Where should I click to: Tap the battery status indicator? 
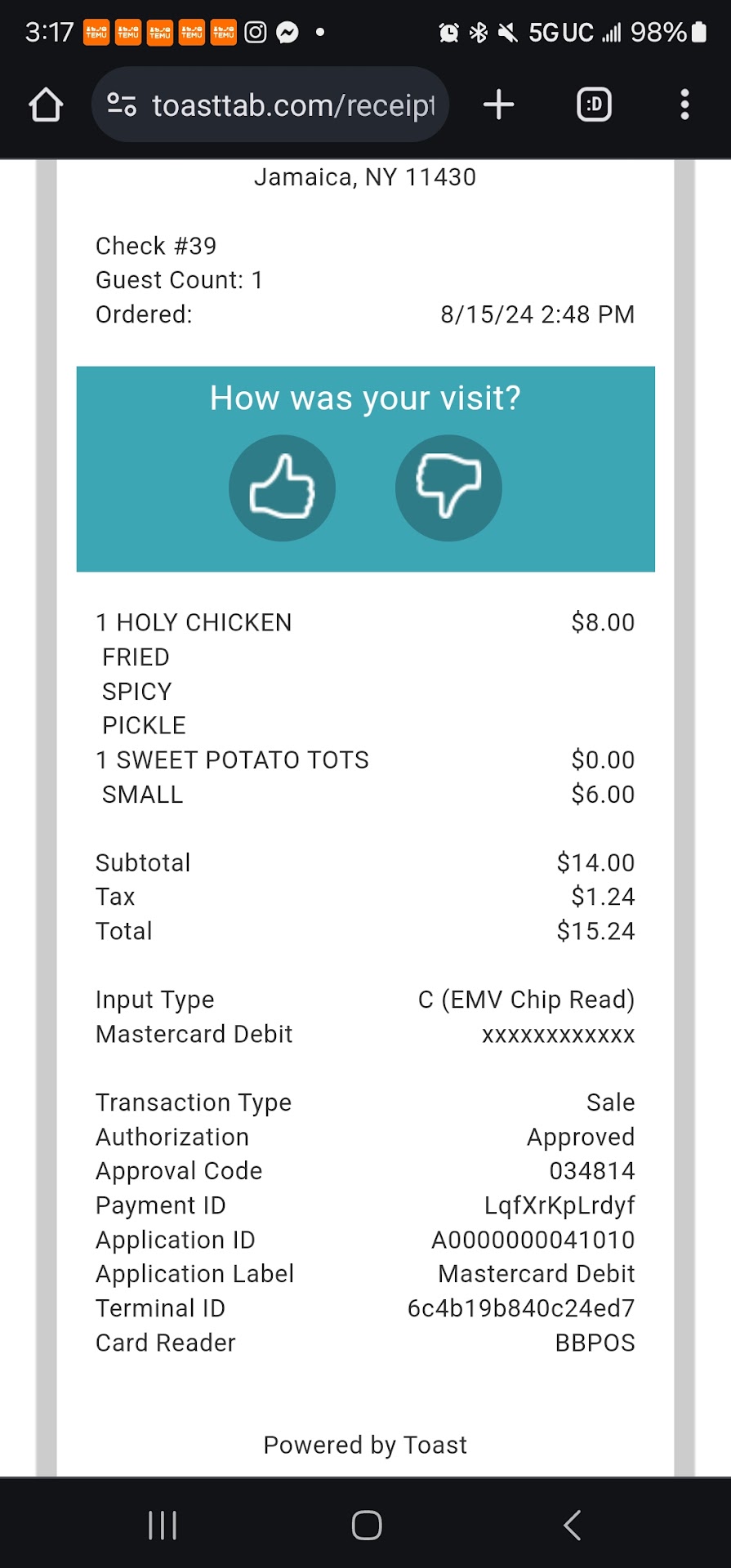click(698, 33)
